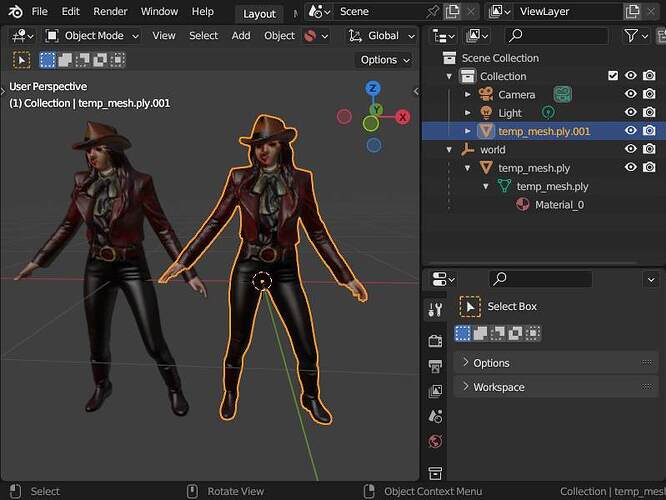Viewport: 666px width, 500px height.
Task: Open the Outliner editor type dropdown
Action: coord(443,36)
